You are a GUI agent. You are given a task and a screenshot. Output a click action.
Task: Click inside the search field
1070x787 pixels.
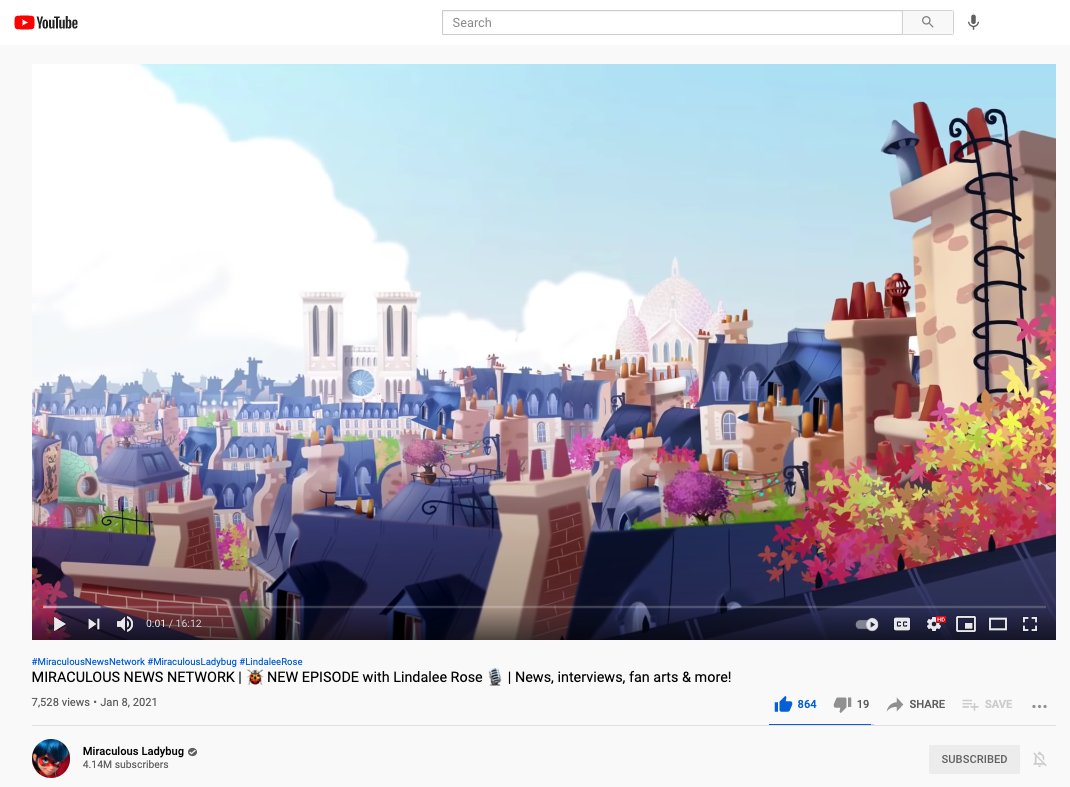672,21
